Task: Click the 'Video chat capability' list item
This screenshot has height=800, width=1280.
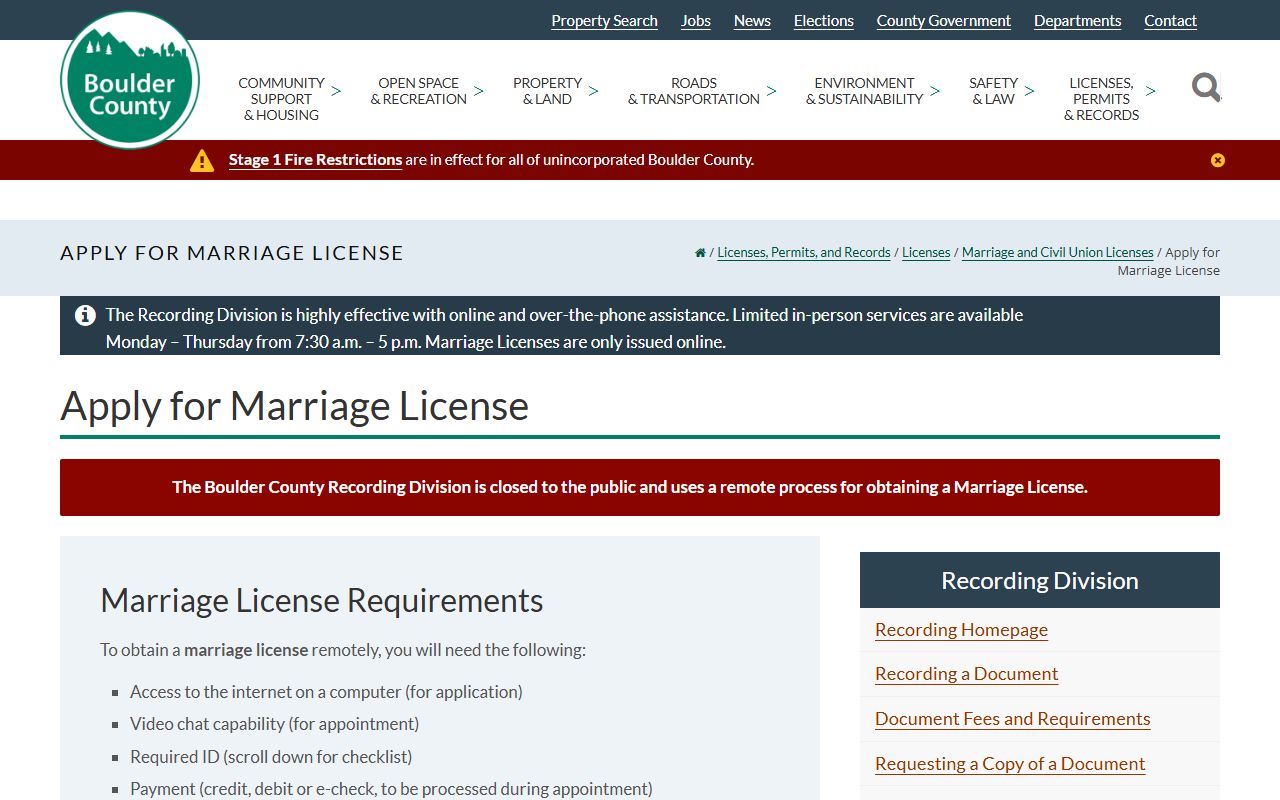Action: [x=274, y=724]
